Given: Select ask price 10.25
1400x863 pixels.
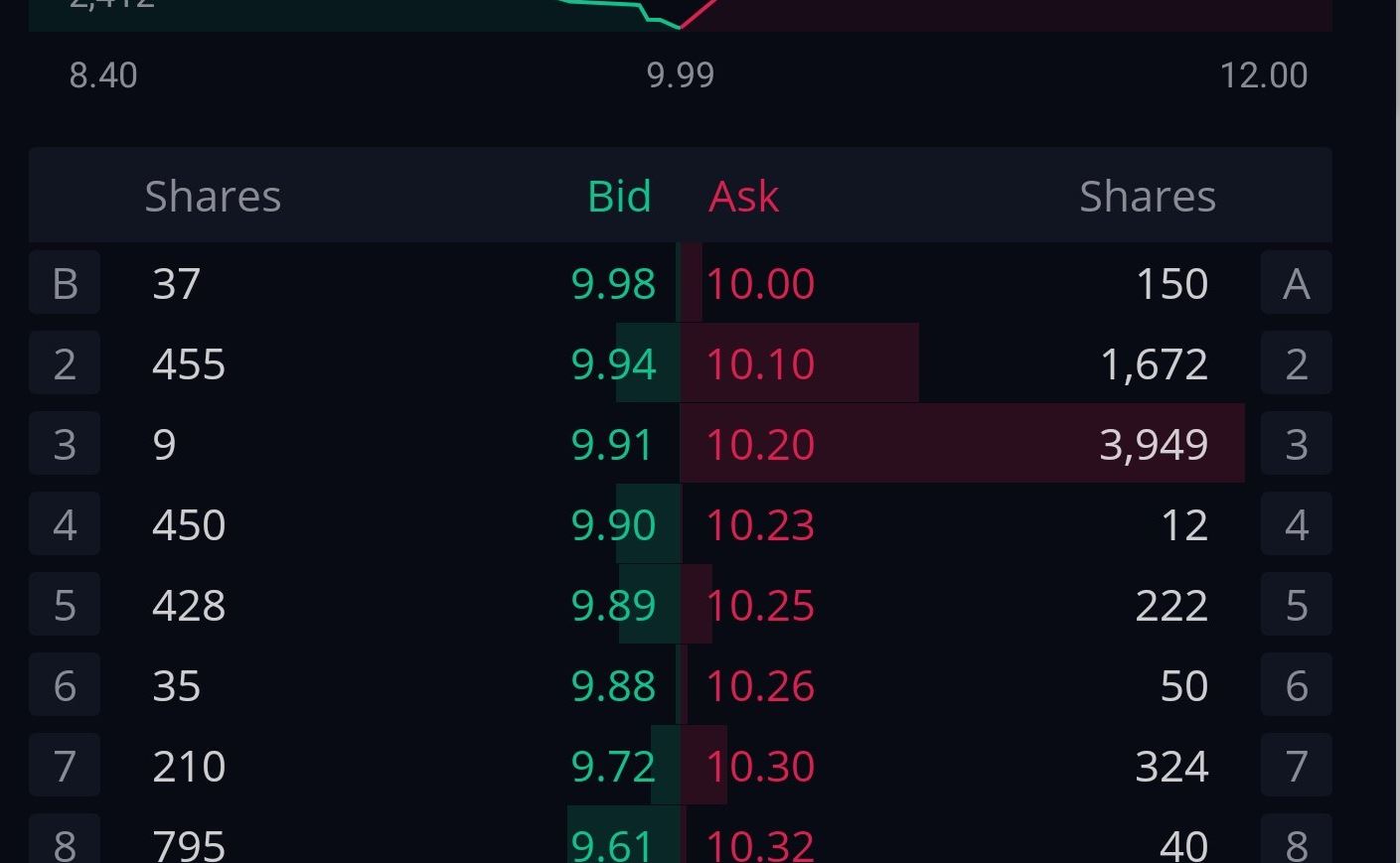Looking at the screenshot, I should 760,606.
